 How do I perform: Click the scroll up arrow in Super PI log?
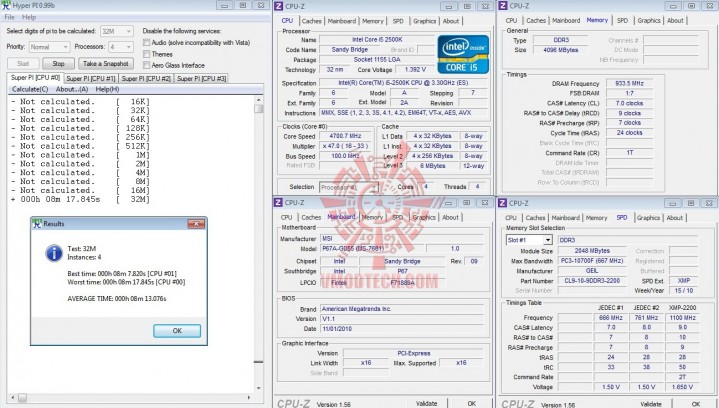[x=259, y=99]
